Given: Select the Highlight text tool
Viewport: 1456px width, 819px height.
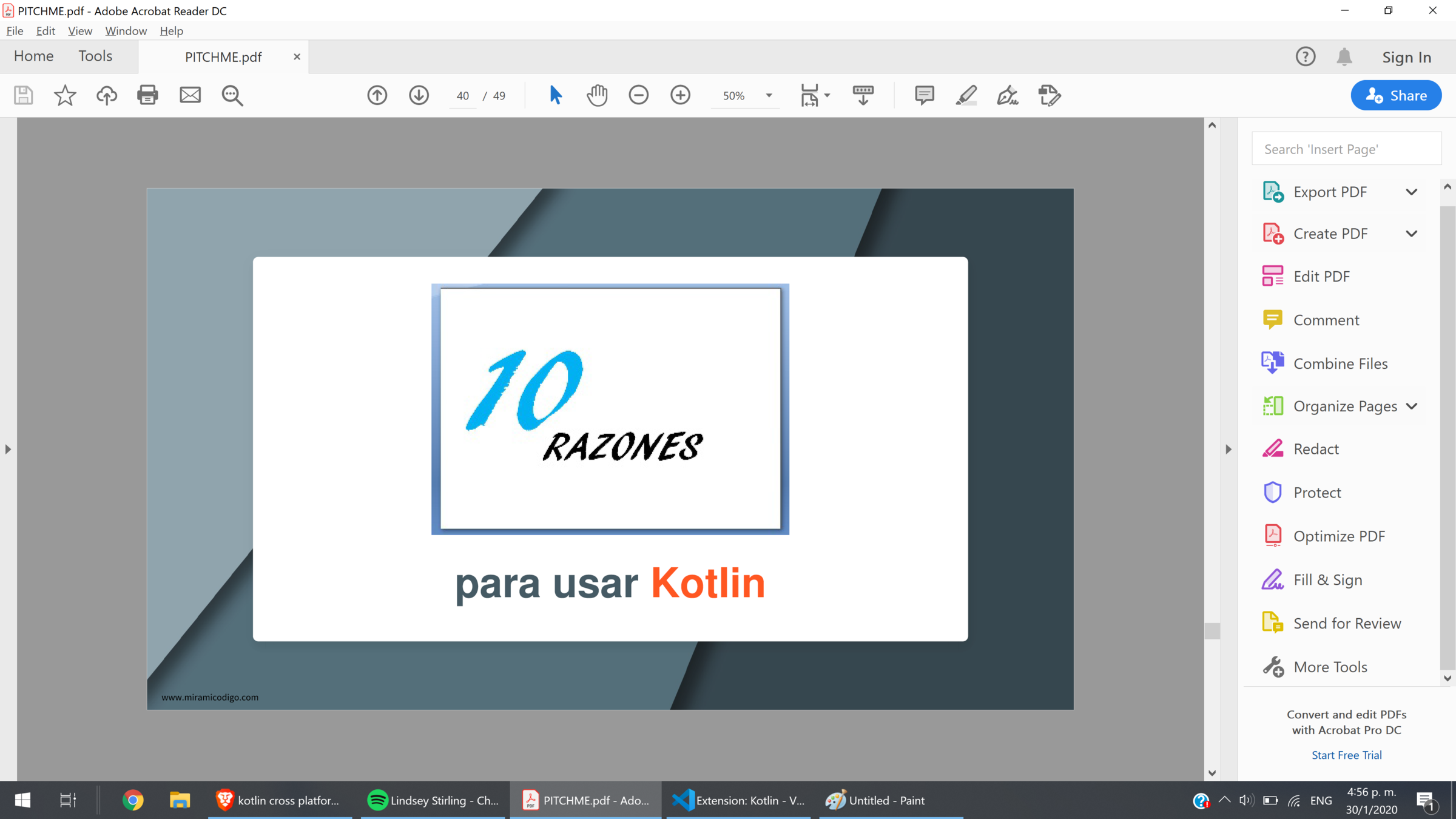Looking at the screenshot, I should [x=966, y=95].
